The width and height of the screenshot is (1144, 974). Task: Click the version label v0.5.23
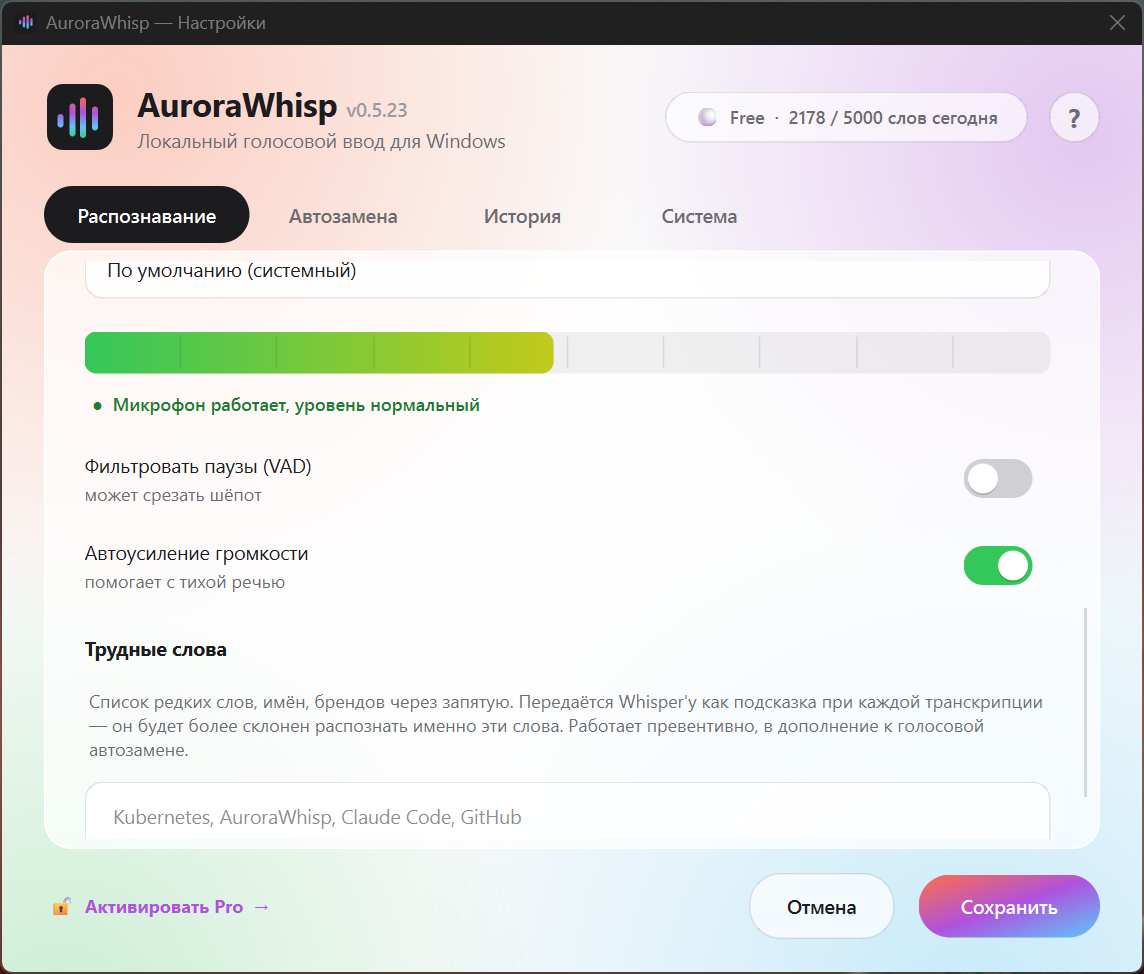click(x=376, y=110)
